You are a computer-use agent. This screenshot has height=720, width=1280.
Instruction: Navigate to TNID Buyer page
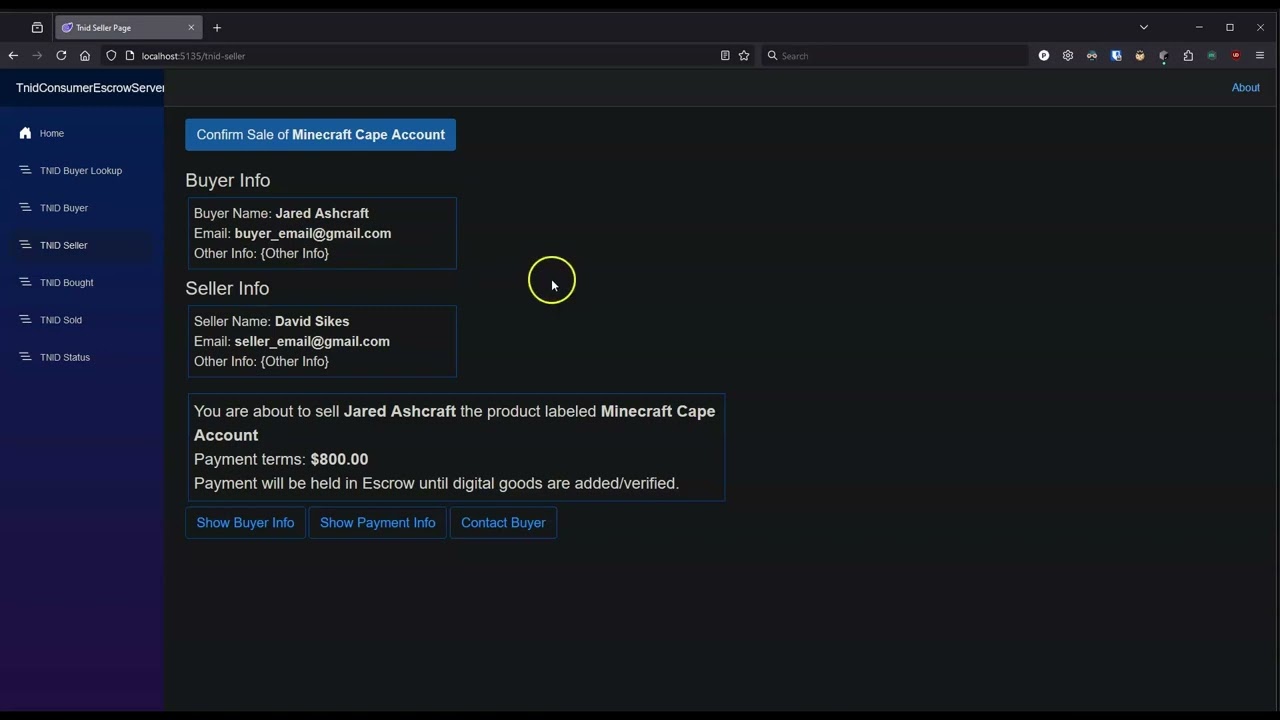click(x=82, y=208)
